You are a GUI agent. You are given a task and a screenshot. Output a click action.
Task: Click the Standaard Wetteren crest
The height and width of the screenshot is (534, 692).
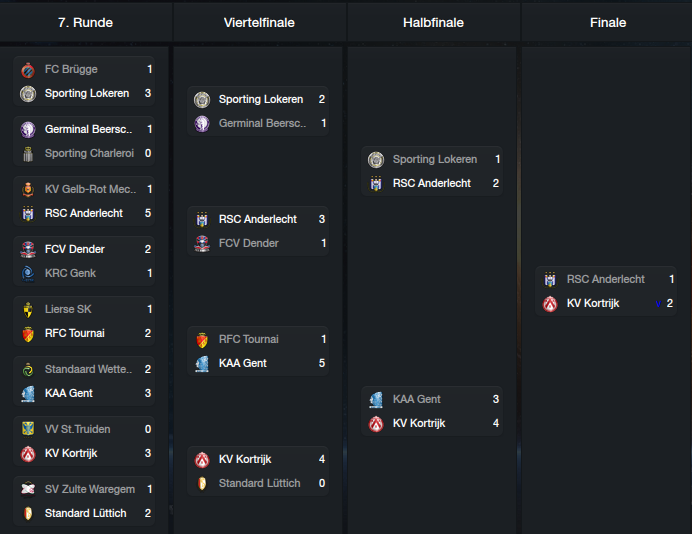point(28,370)
